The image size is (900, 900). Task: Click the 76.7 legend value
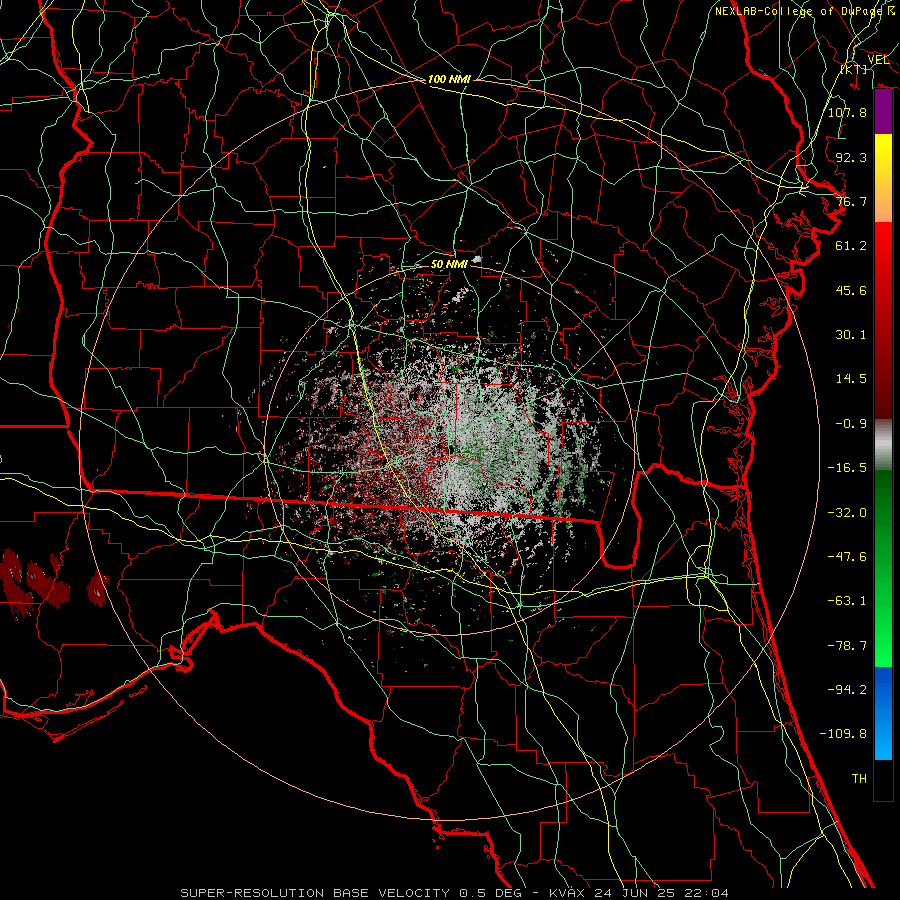[851, 201]
